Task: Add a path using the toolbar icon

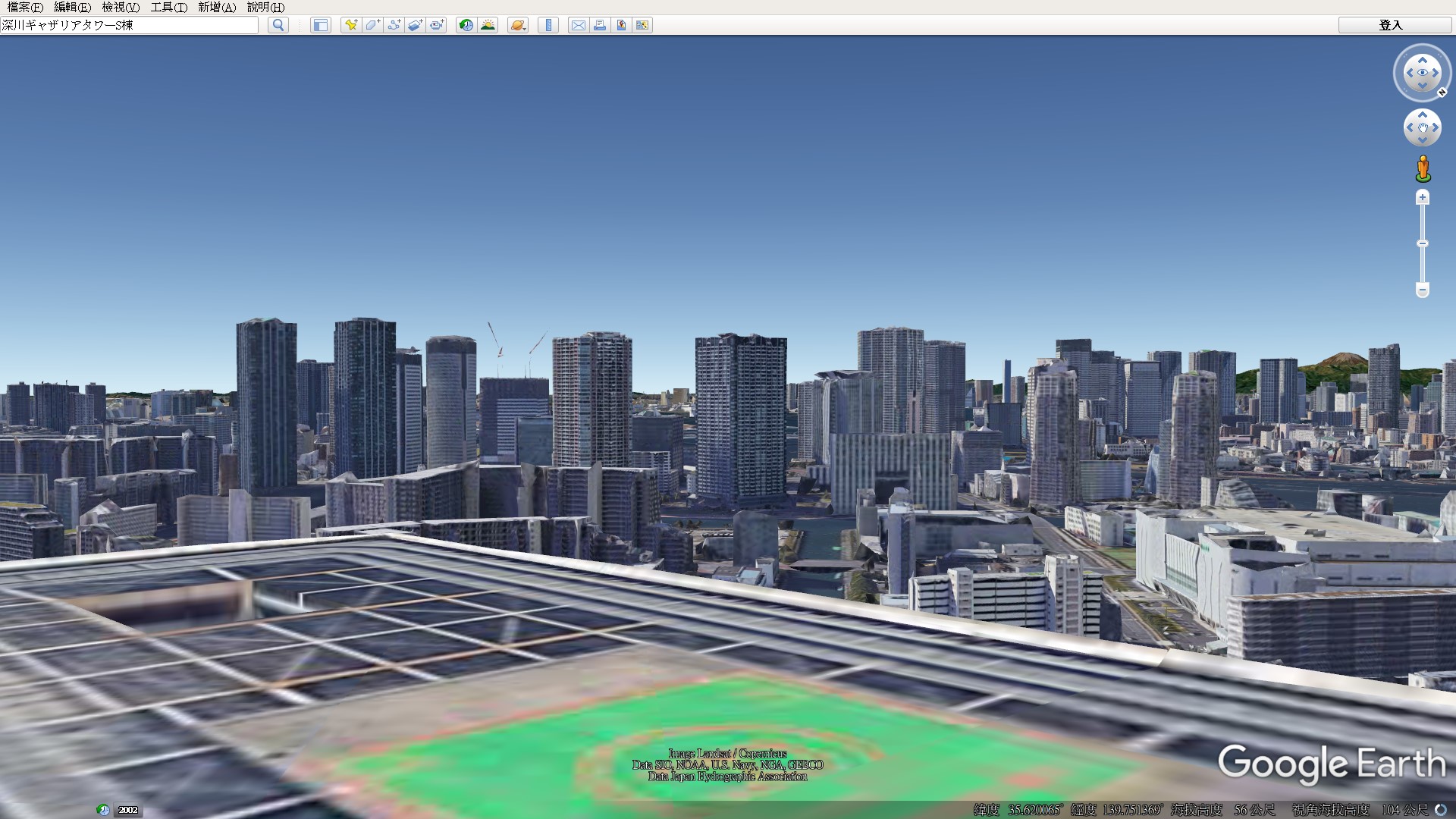Action: [x=394, y=25]
